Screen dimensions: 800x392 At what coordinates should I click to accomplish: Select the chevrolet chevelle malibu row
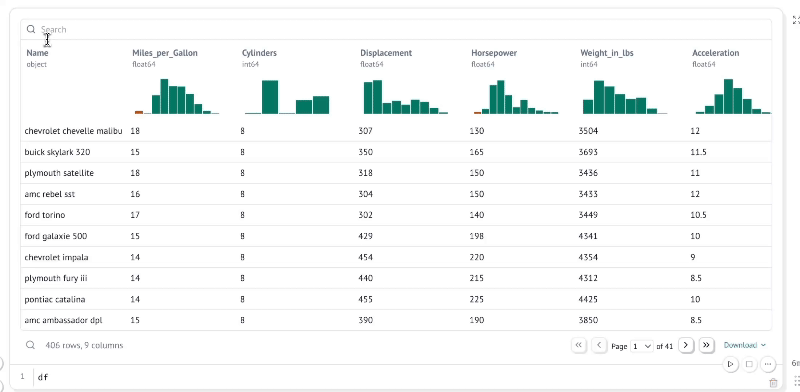click(x=396, y=131)
